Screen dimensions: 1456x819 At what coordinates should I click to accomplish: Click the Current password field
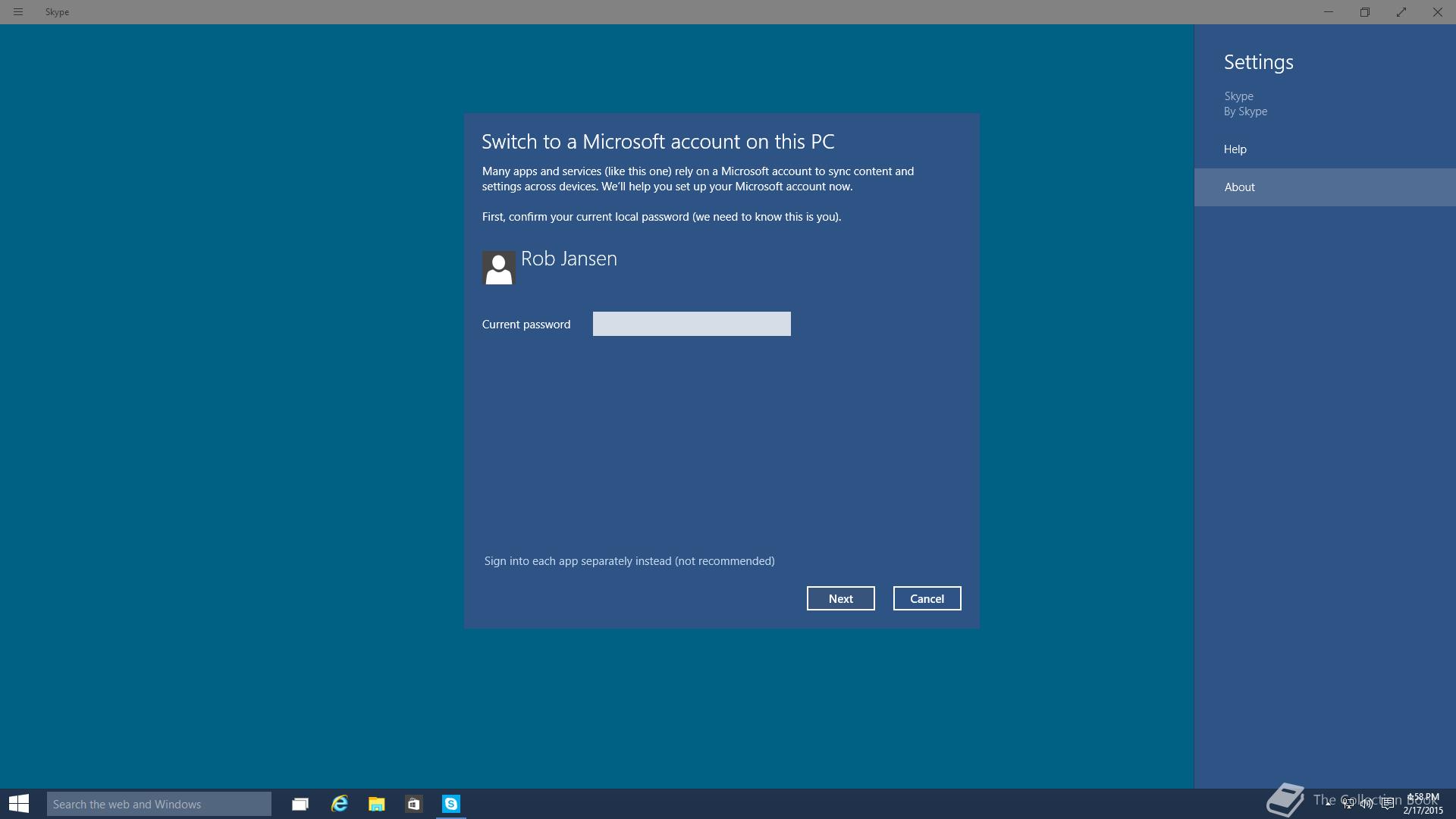692,324
